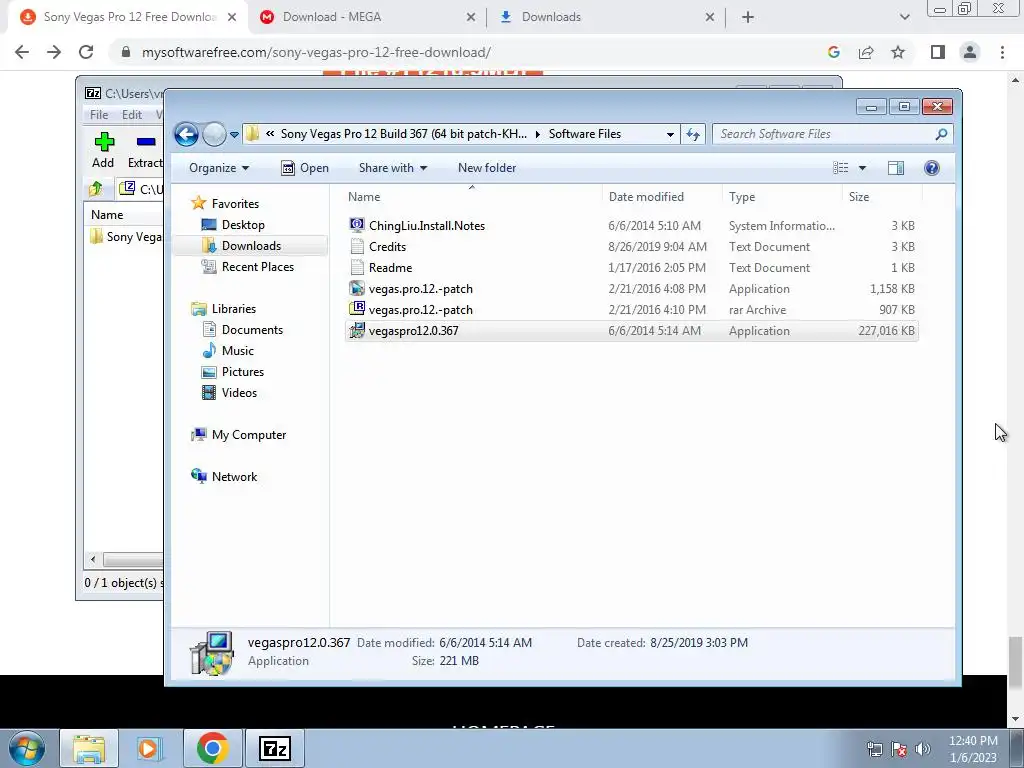Select the Sony Vega folder in 7-Zip
1024x768 pixels.
(x=125, y=236)
